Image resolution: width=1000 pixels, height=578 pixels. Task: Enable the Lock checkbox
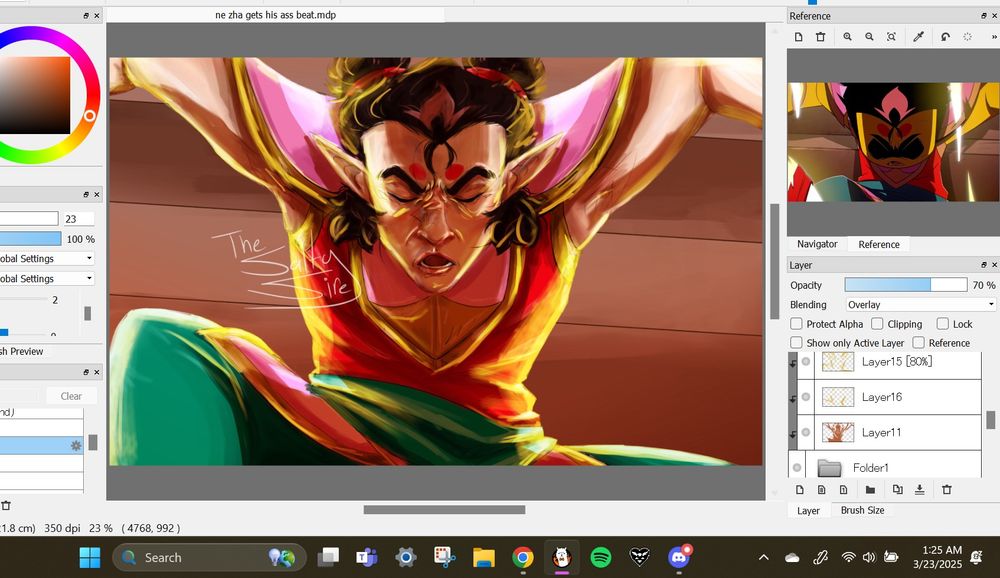click(x=943, y=324)
